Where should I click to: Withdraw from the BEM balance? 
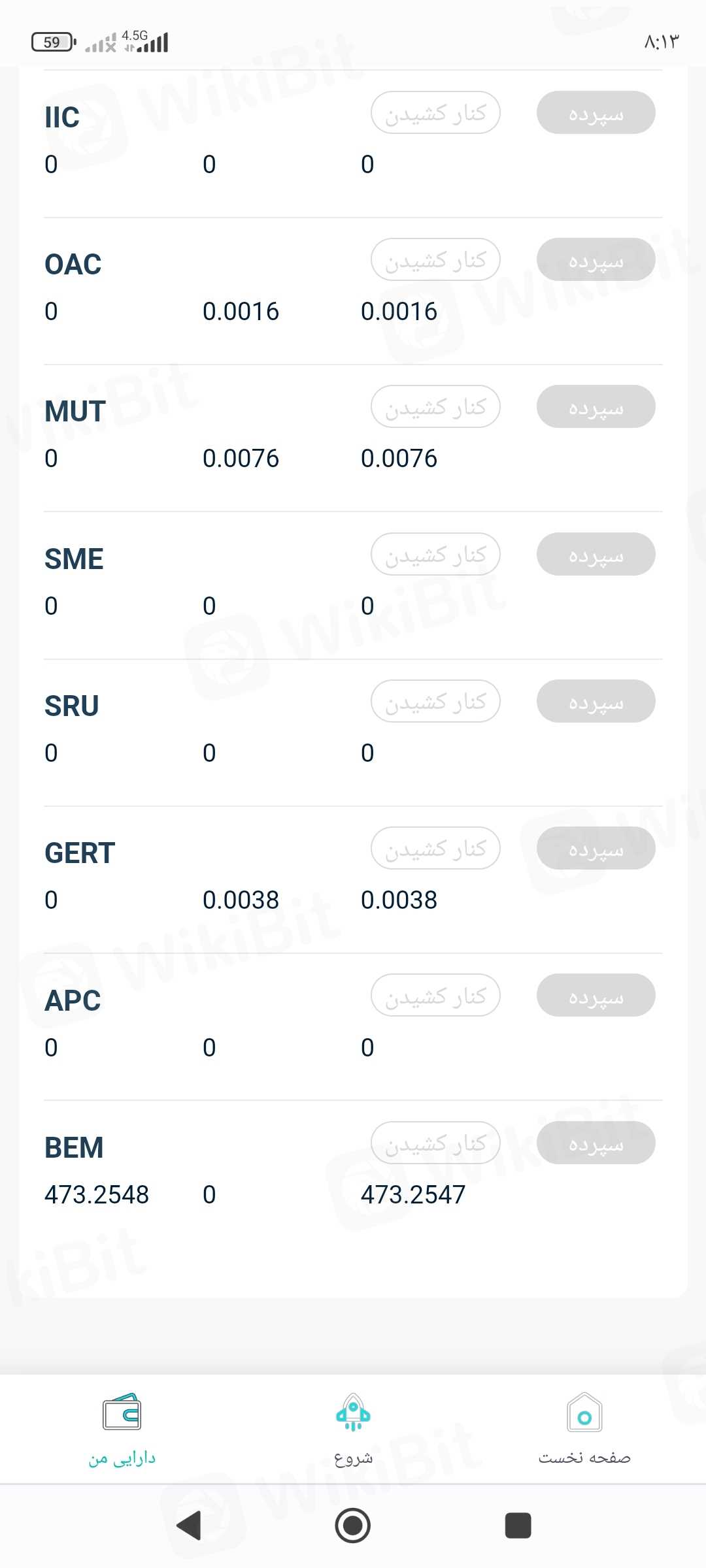click(435, 1143)
